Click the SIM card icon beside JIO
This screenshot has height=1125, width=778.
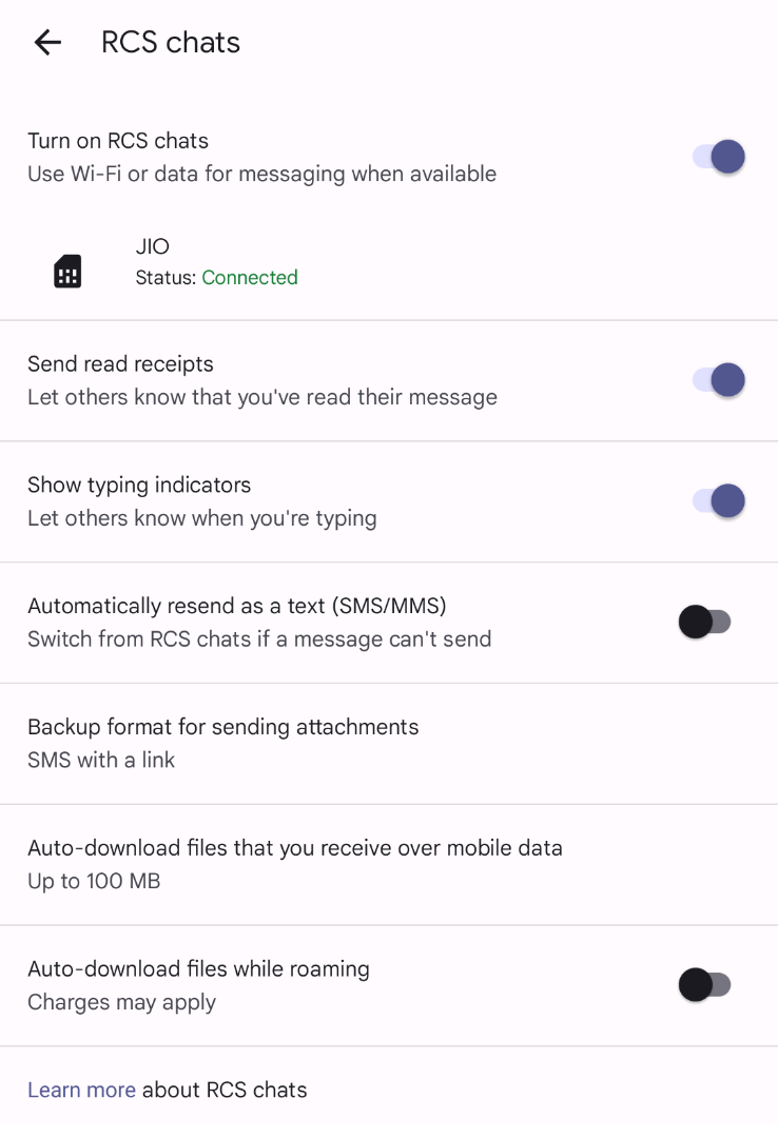click(x=68, y=271)
